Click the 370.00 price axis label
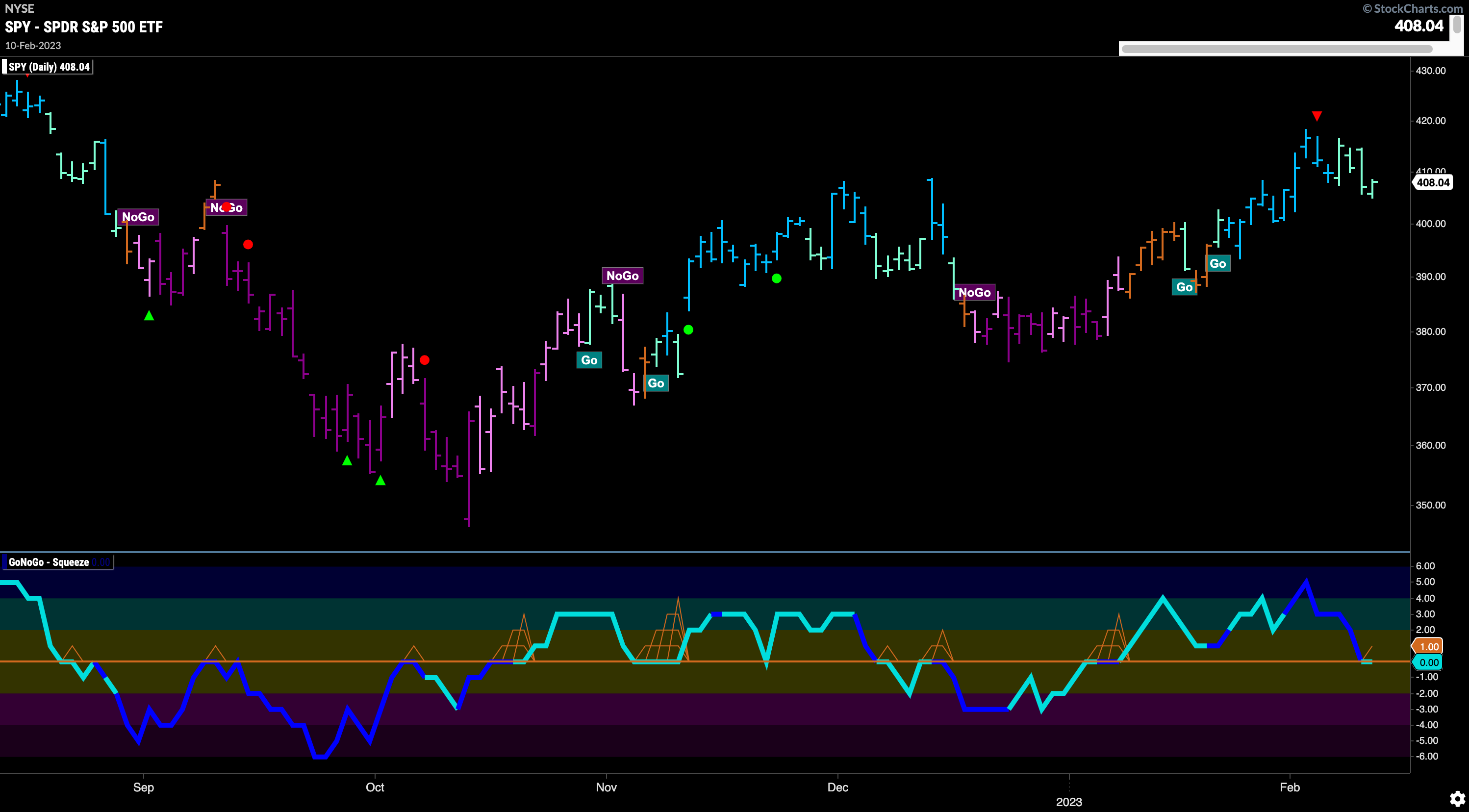The width and height of the screenshot is (1469, 812). point(1431,387)
